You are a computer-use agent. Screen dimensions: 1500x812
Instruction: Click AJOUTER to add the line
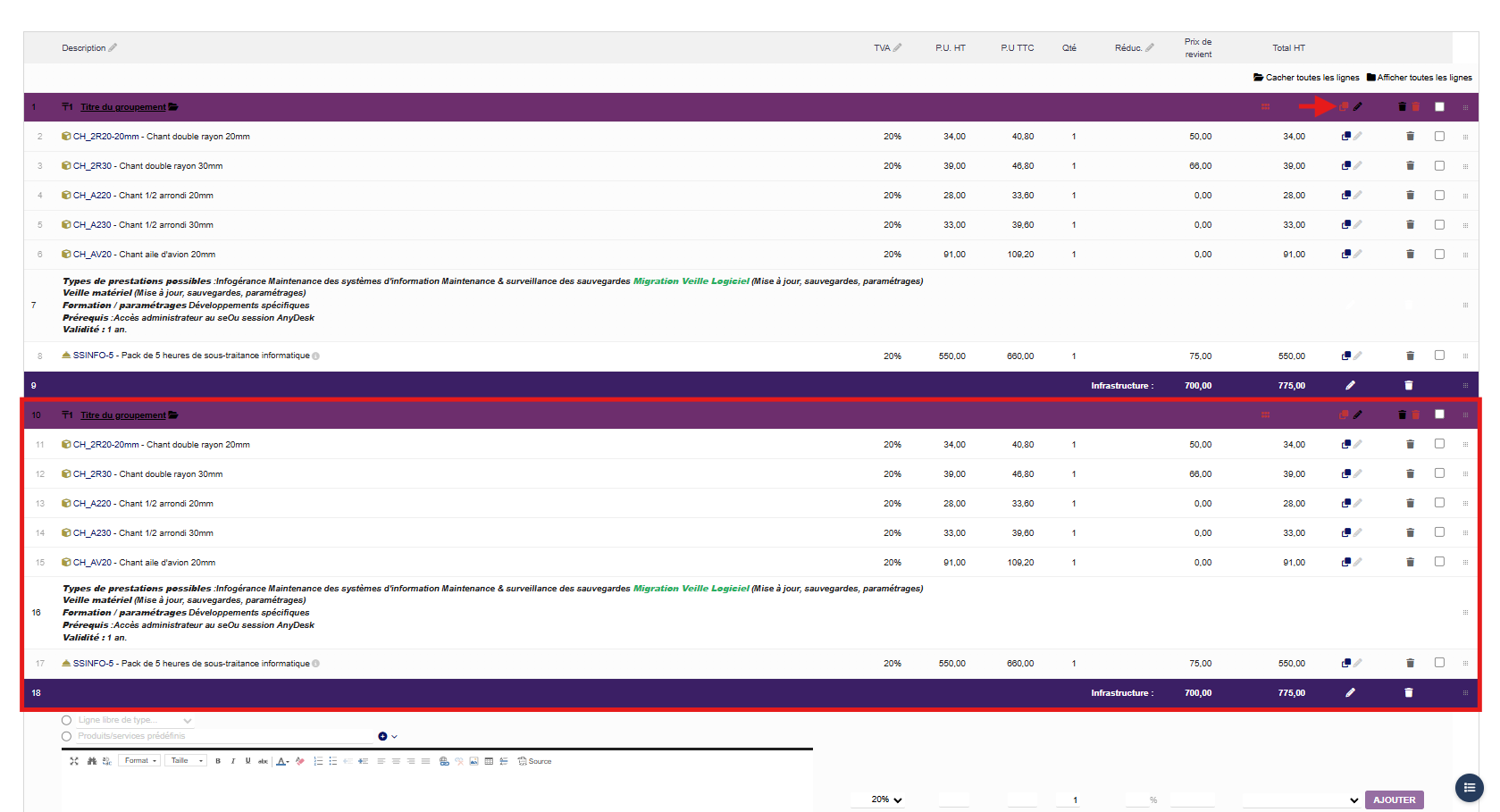click(x=1394, y=800)
